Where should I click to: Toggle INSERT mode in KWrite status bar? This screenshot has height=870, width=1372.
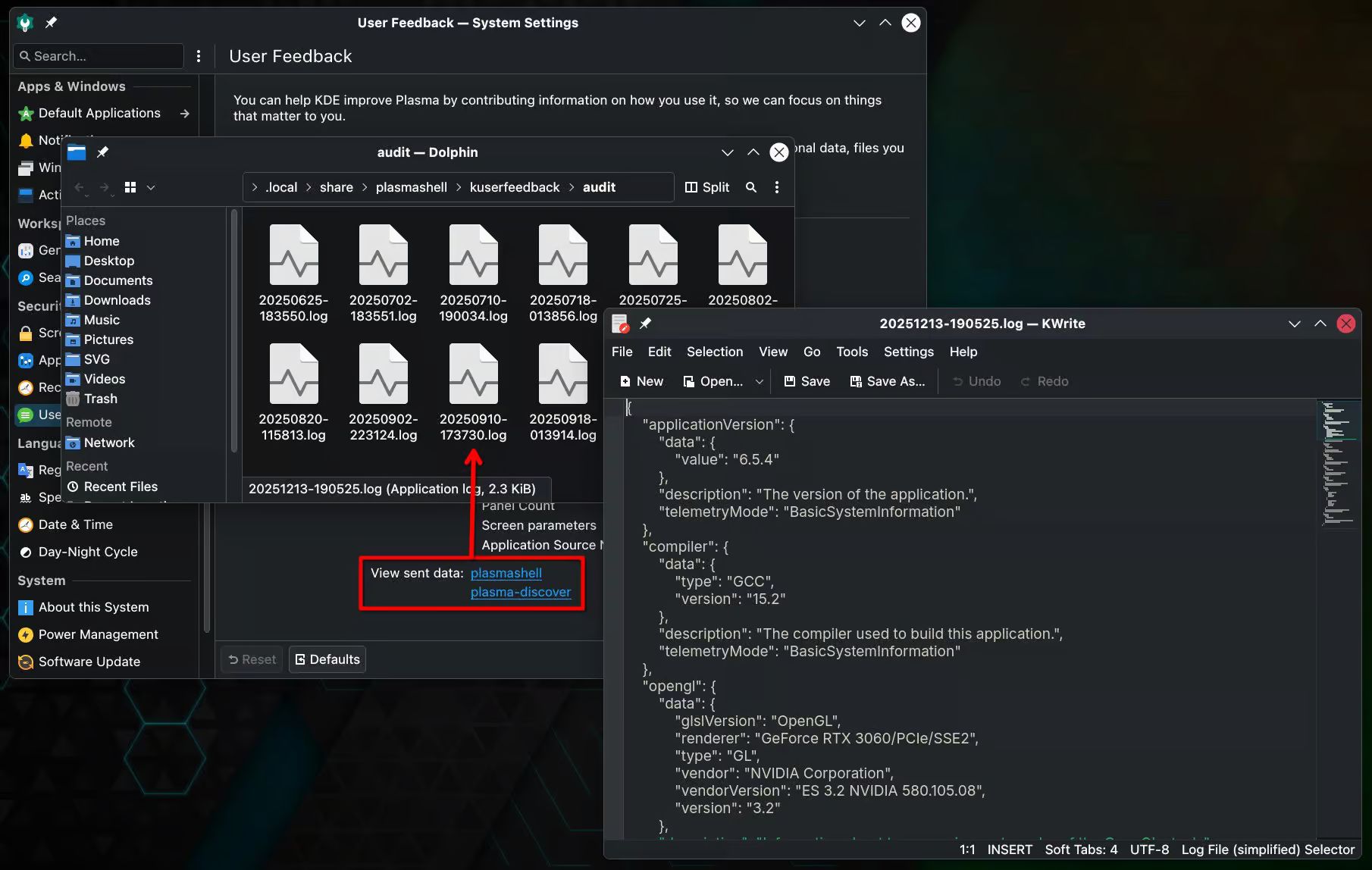click(1009, 850)
